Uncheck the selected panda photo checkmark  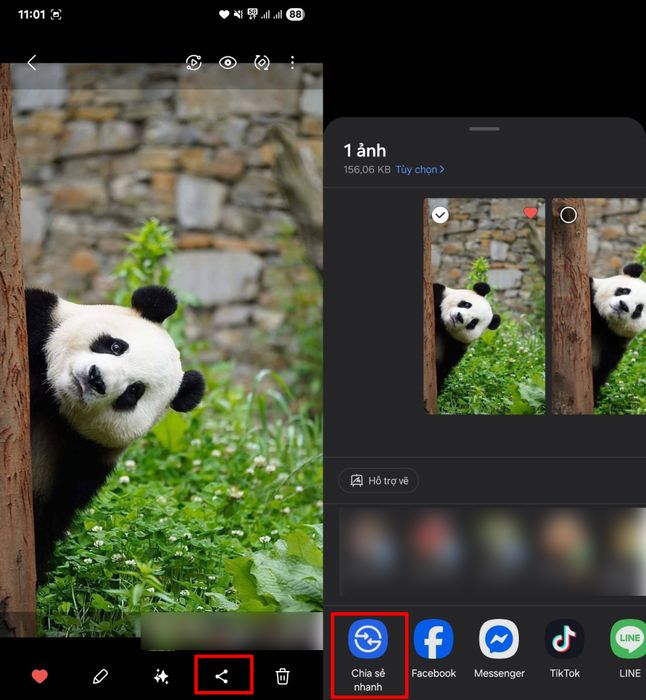click(x=440, y=215)
